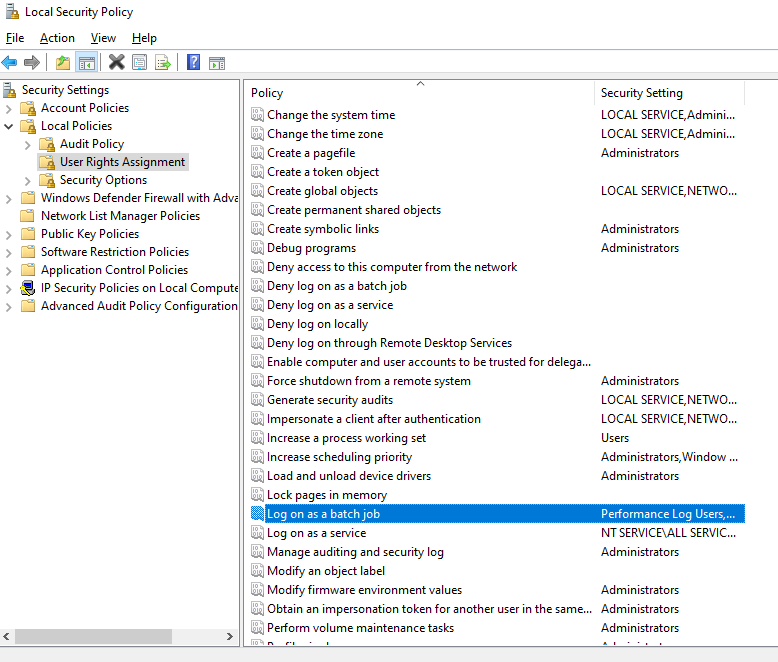Click the blue Help question mark icon

pos(194,63)
